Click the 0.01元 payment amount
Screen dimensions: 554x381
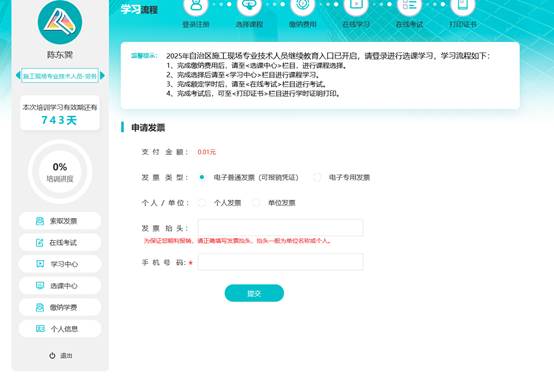point(207,152)
